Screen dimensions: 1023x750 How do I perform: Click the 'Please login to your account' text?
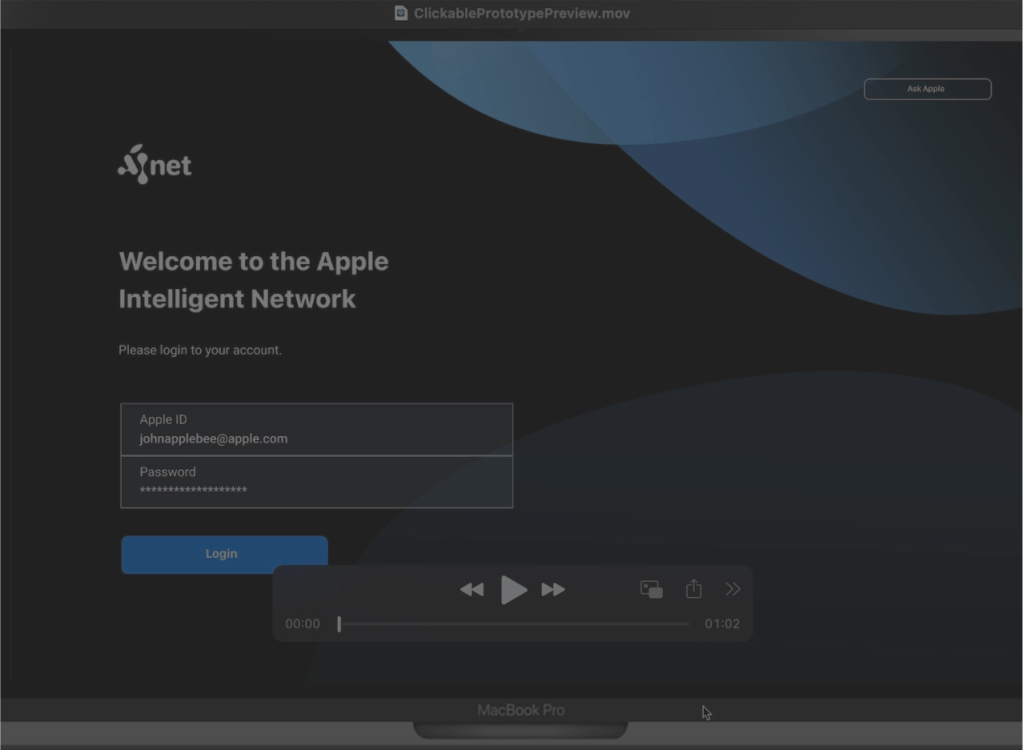click(200, 350)
